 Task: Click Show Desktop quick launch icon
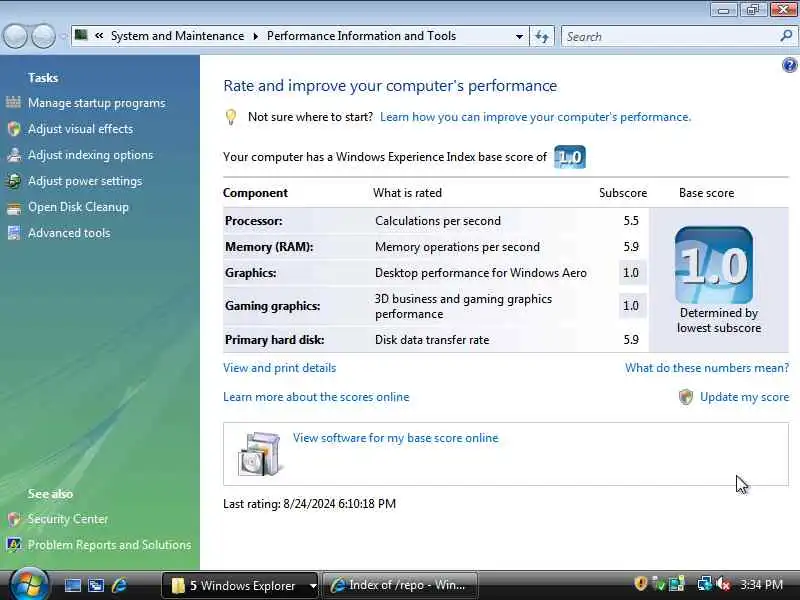pos(72,585)
